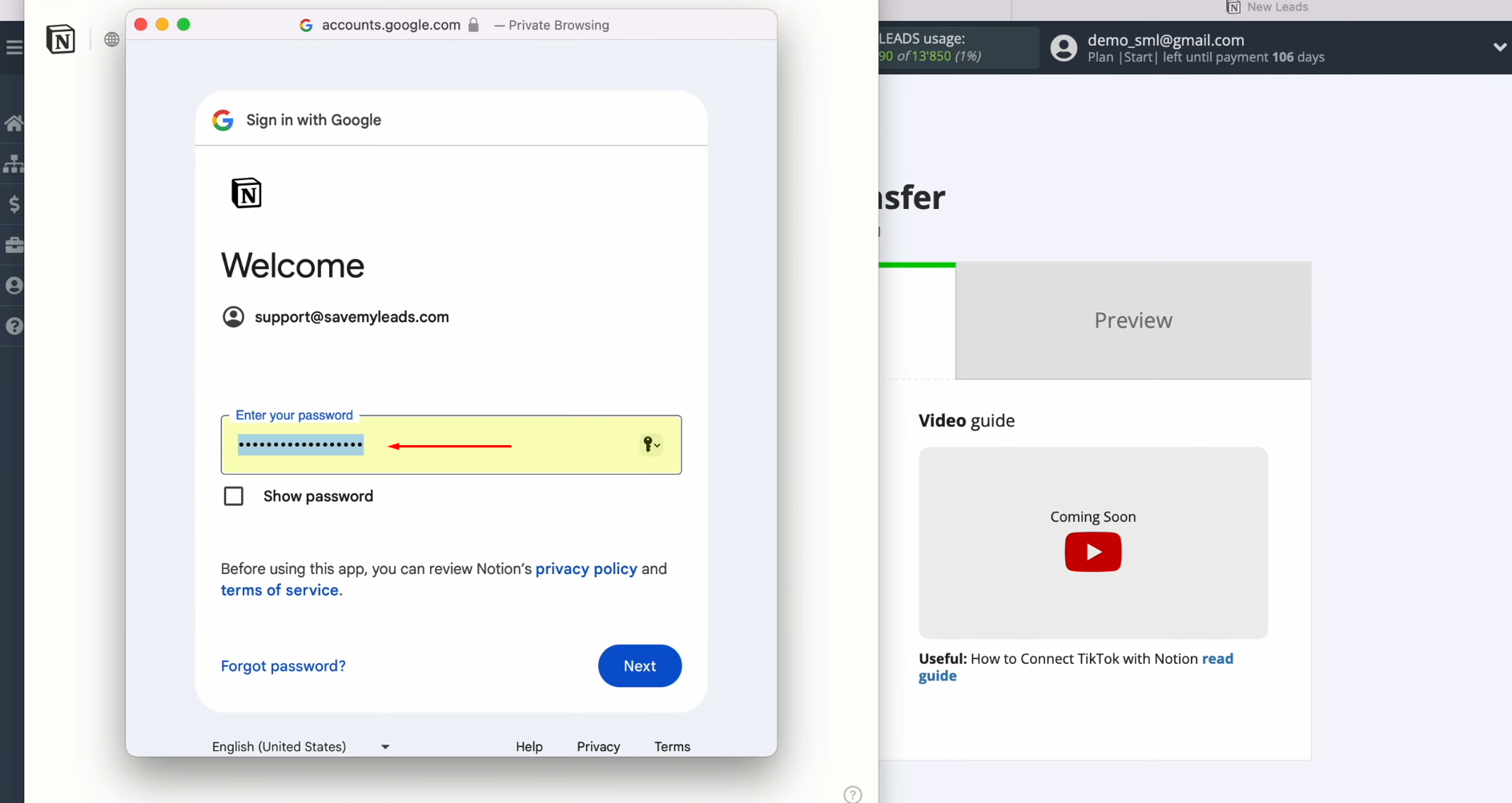Play the Coming Soon YouTube video
The height and width of the screenshot is (803, 1512).
point(1093,552)
